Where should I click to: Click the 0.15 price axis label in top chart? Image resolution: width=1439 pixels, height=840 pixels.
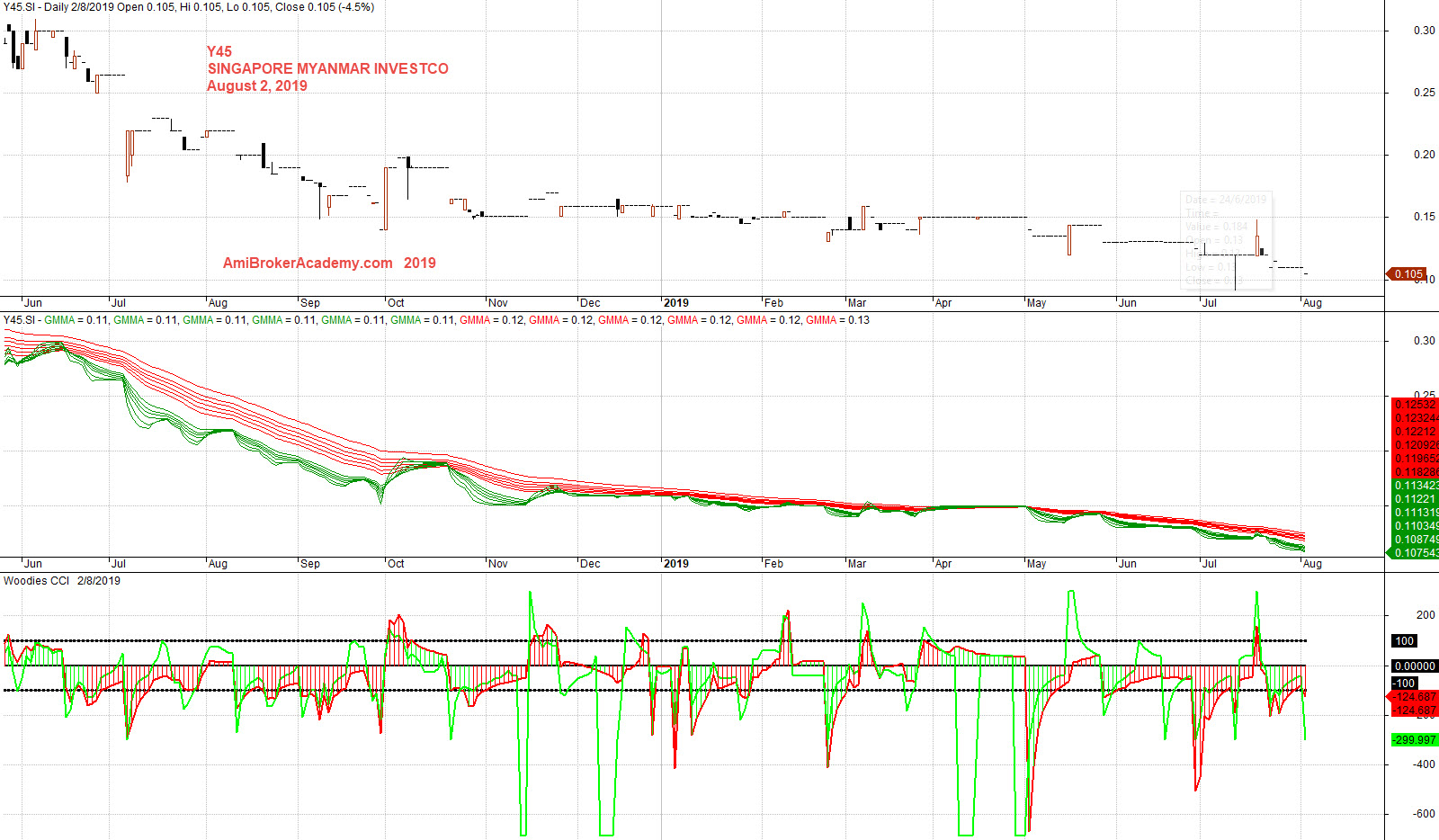[1424, 217]
